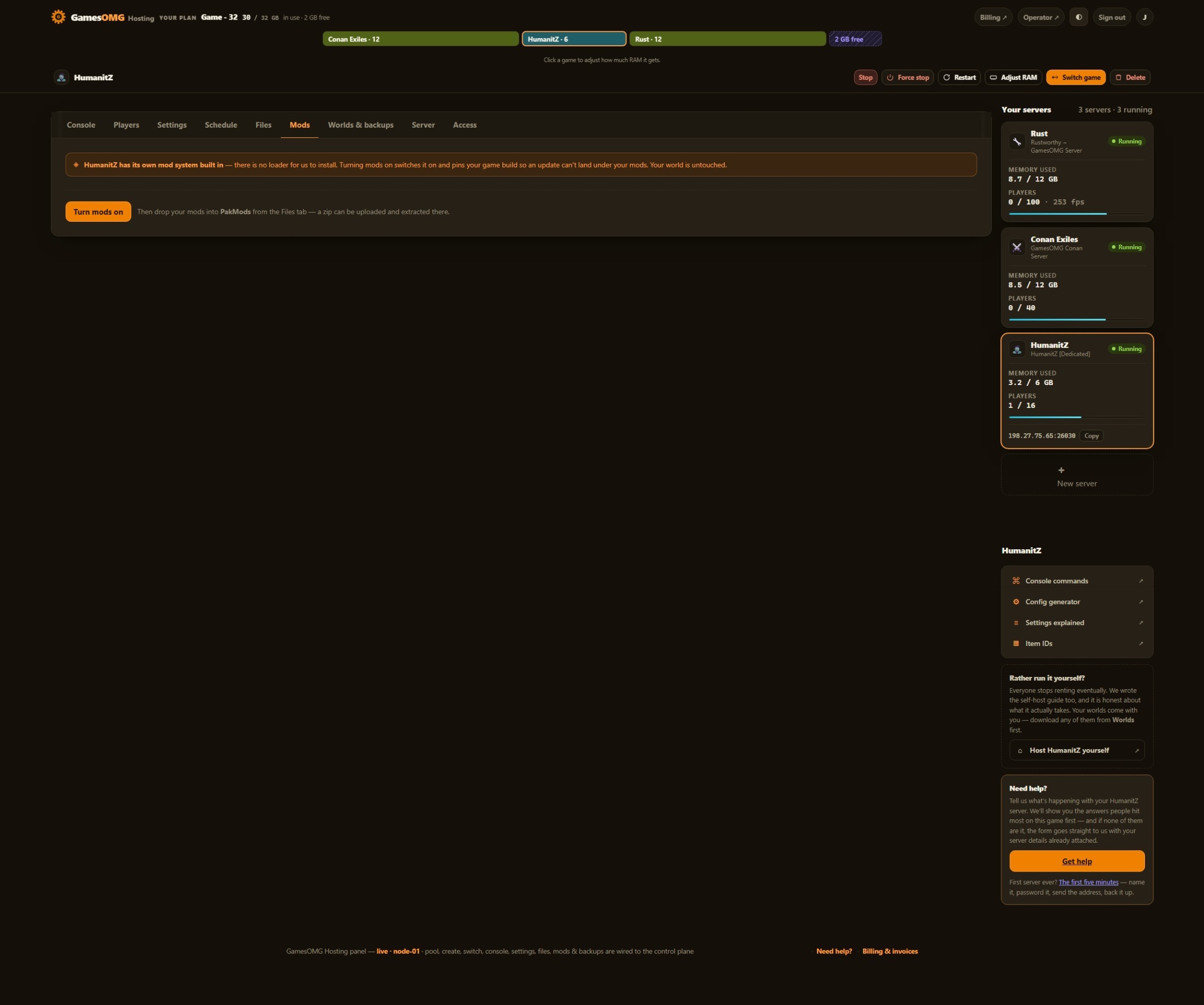
Task: Click Turn mods on button
Action: 98,212
